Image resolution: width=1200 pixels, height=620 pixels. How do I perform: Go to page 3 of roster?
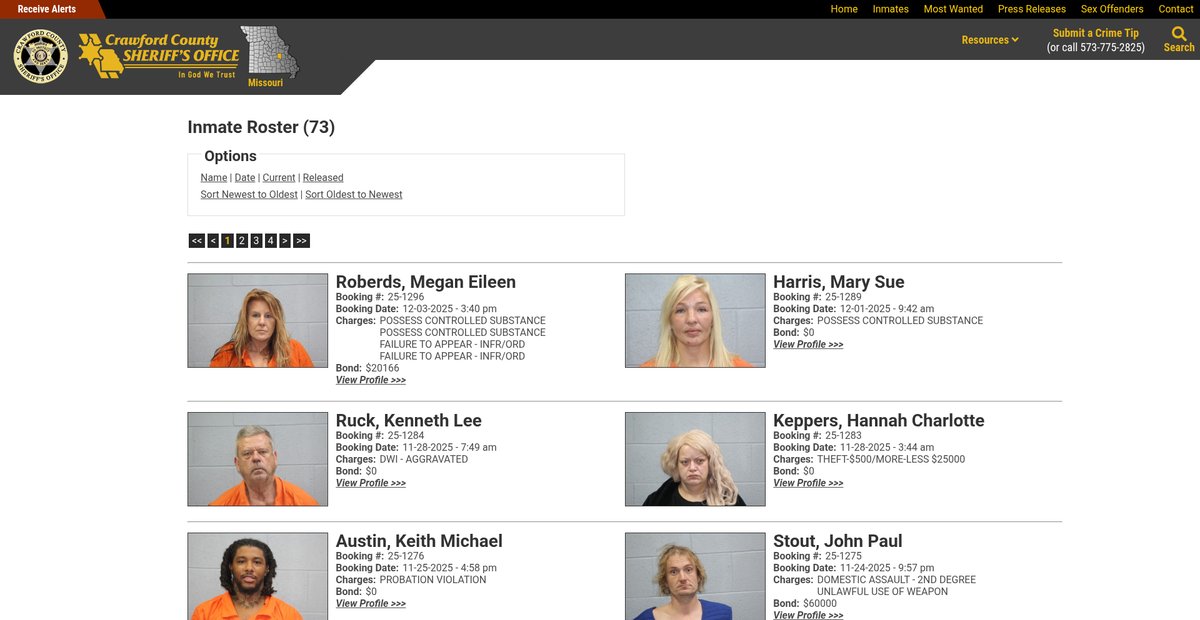click(x=256, y=241)
